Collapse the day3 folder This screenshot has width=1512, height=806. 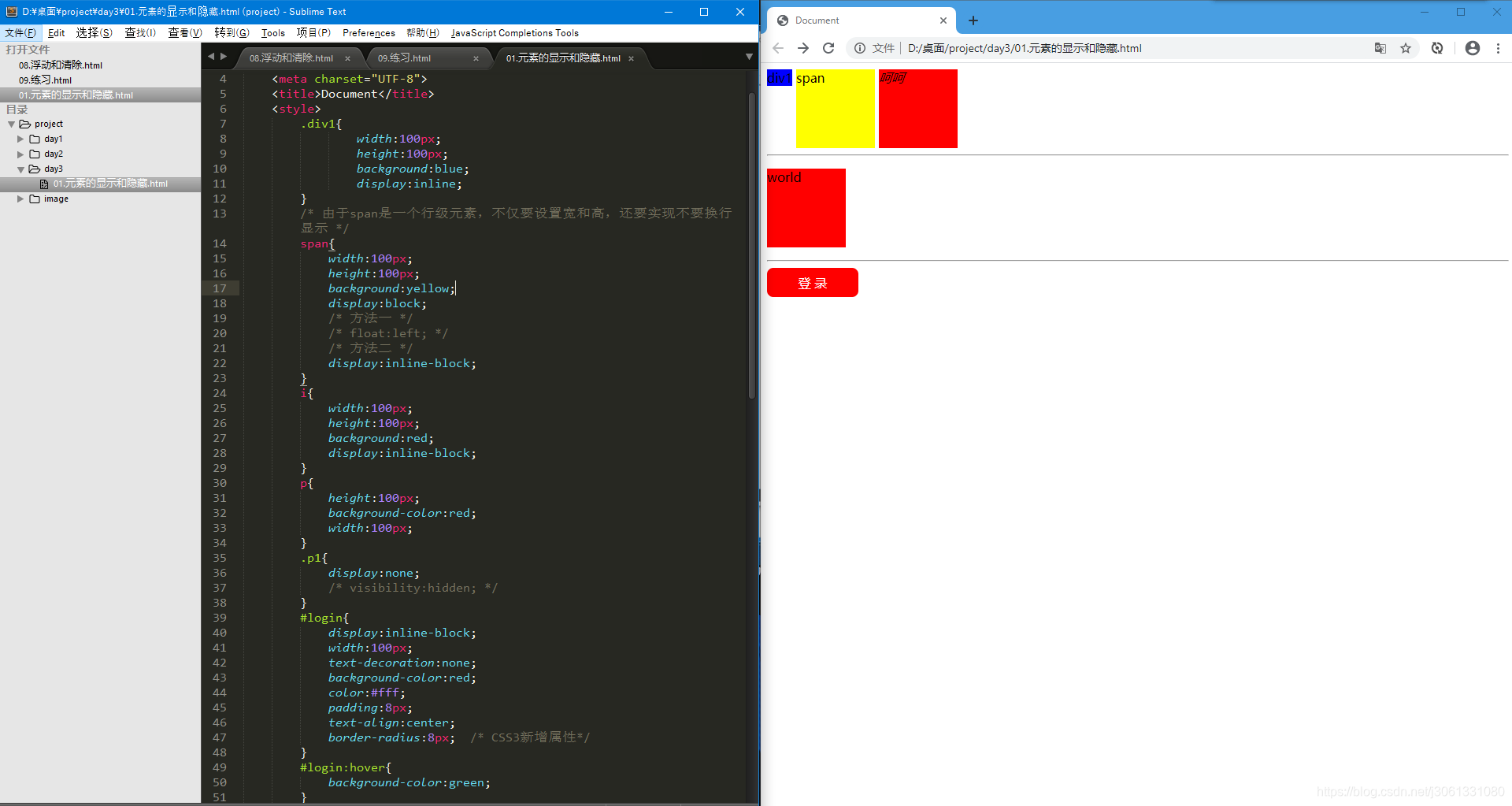coord(20,169)
